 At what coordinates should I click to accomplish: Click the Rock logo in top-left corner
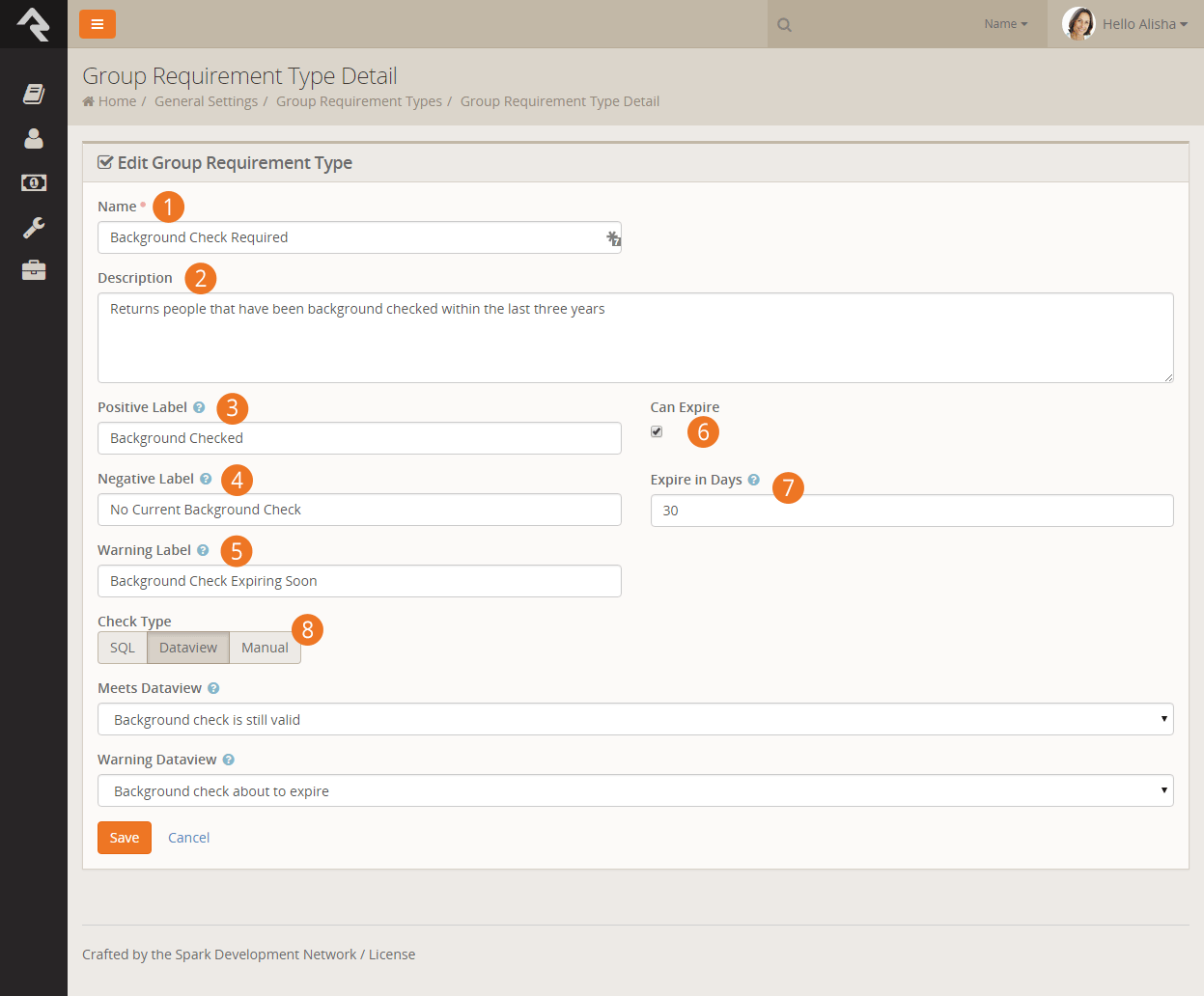click(33, 24)
